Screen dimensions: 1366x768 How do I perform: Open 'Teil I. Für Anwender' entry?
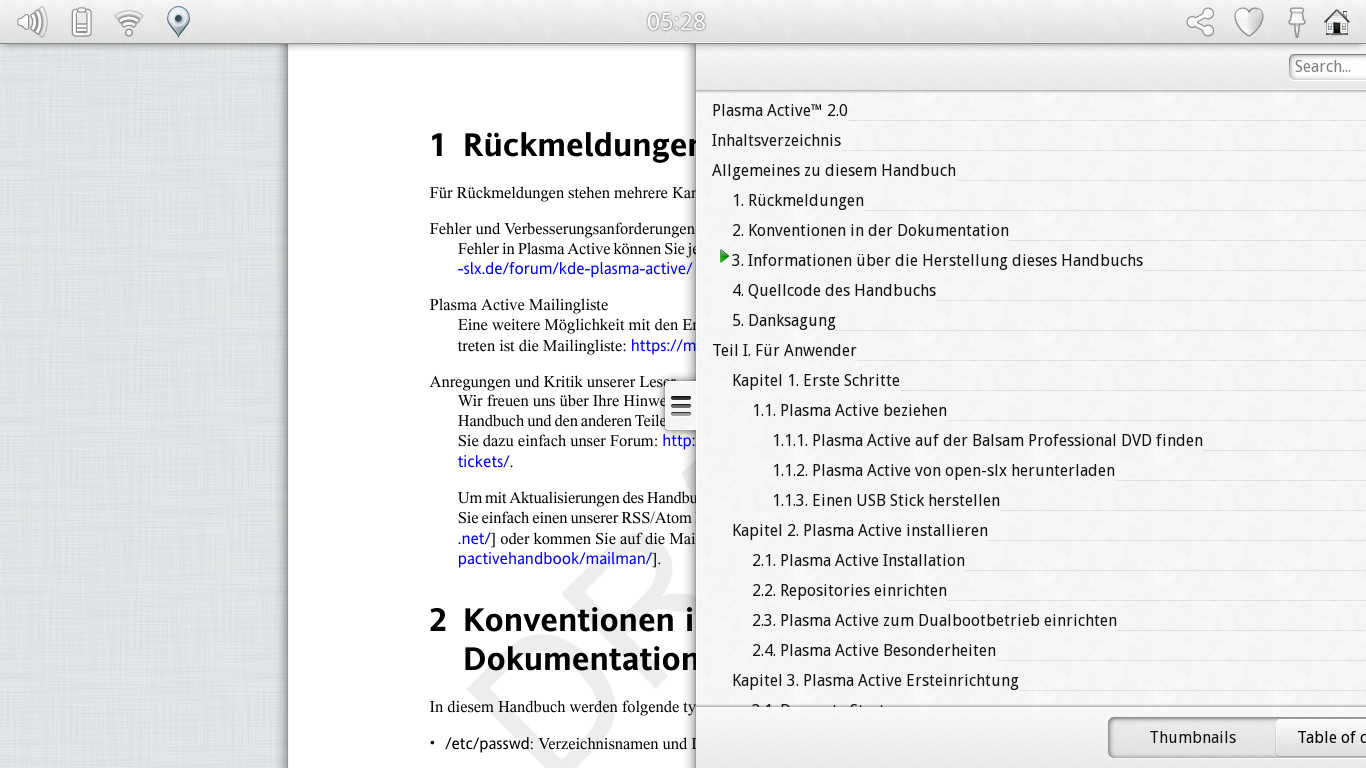(x=784, y=350)
